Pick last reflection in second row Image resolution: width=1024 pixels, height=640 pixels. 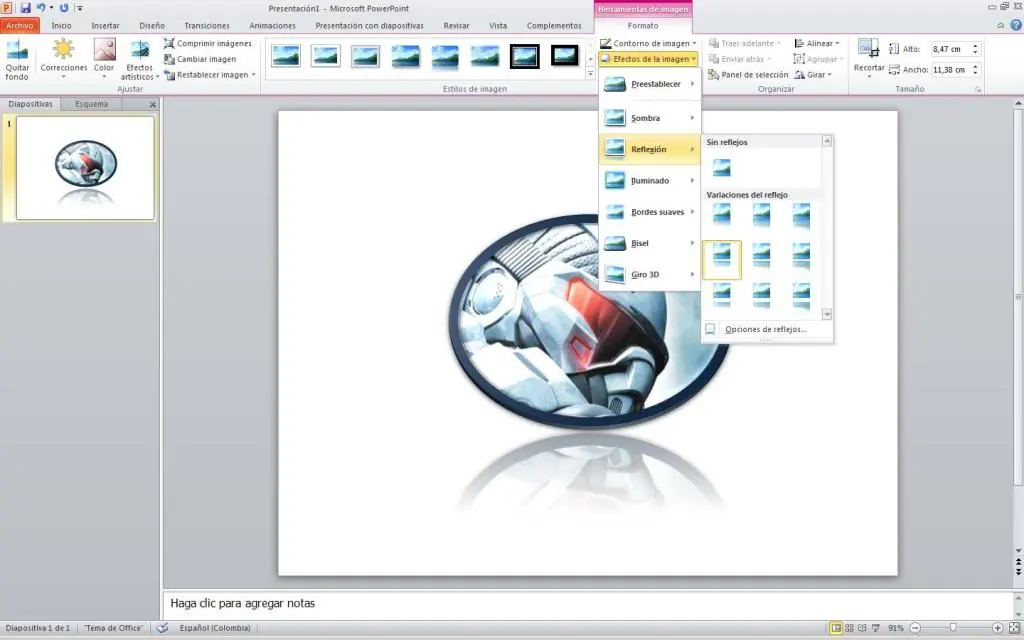pos(801,257)
